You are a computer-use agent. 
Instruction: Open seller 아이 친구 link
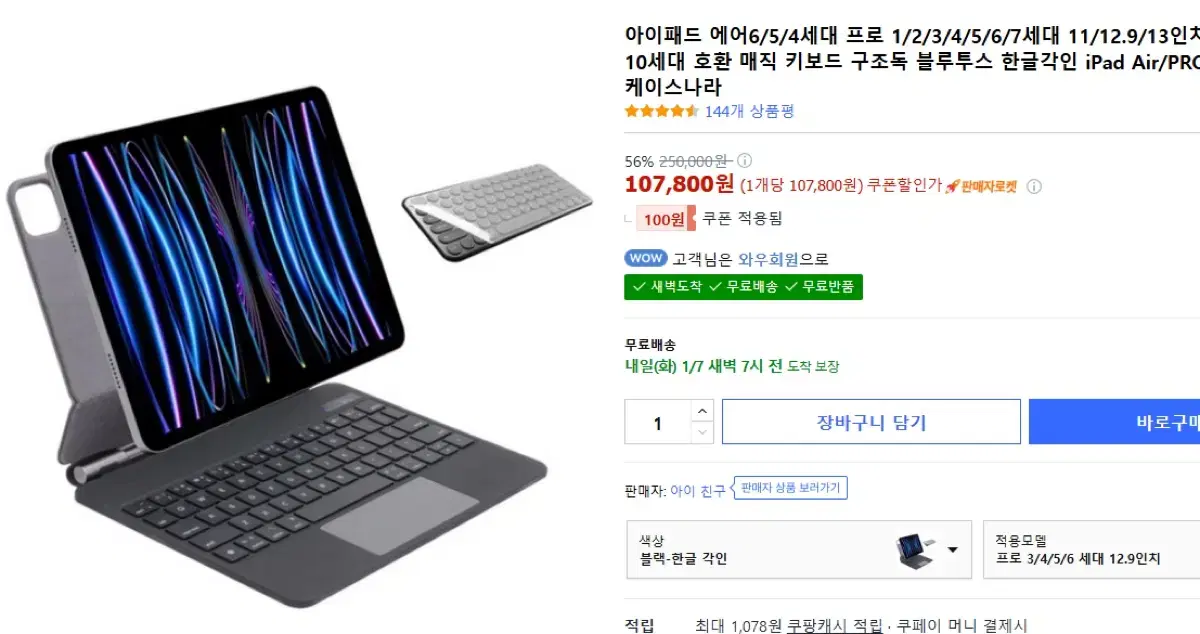[698, 491]
